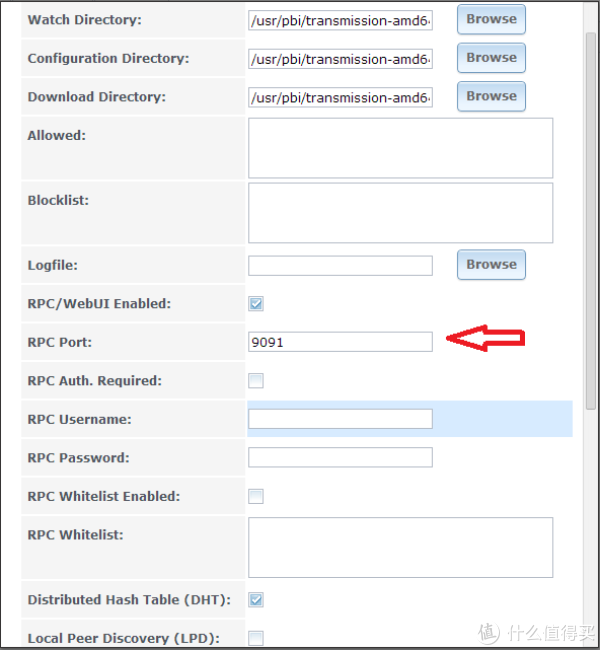Focus the Watch Directory path field

coord(340,20)
